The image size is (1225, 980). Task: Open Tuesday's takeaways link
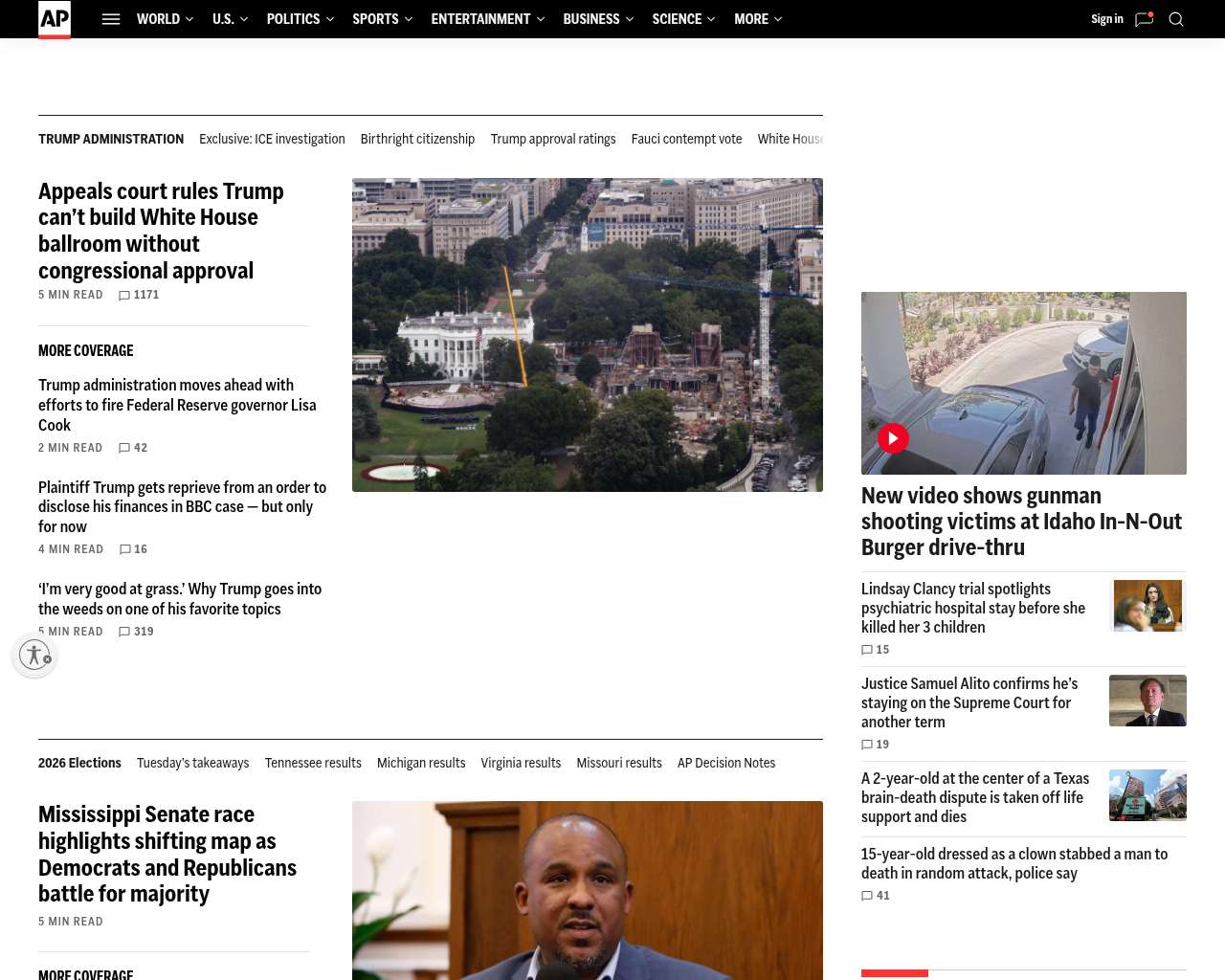coord(192,763)
